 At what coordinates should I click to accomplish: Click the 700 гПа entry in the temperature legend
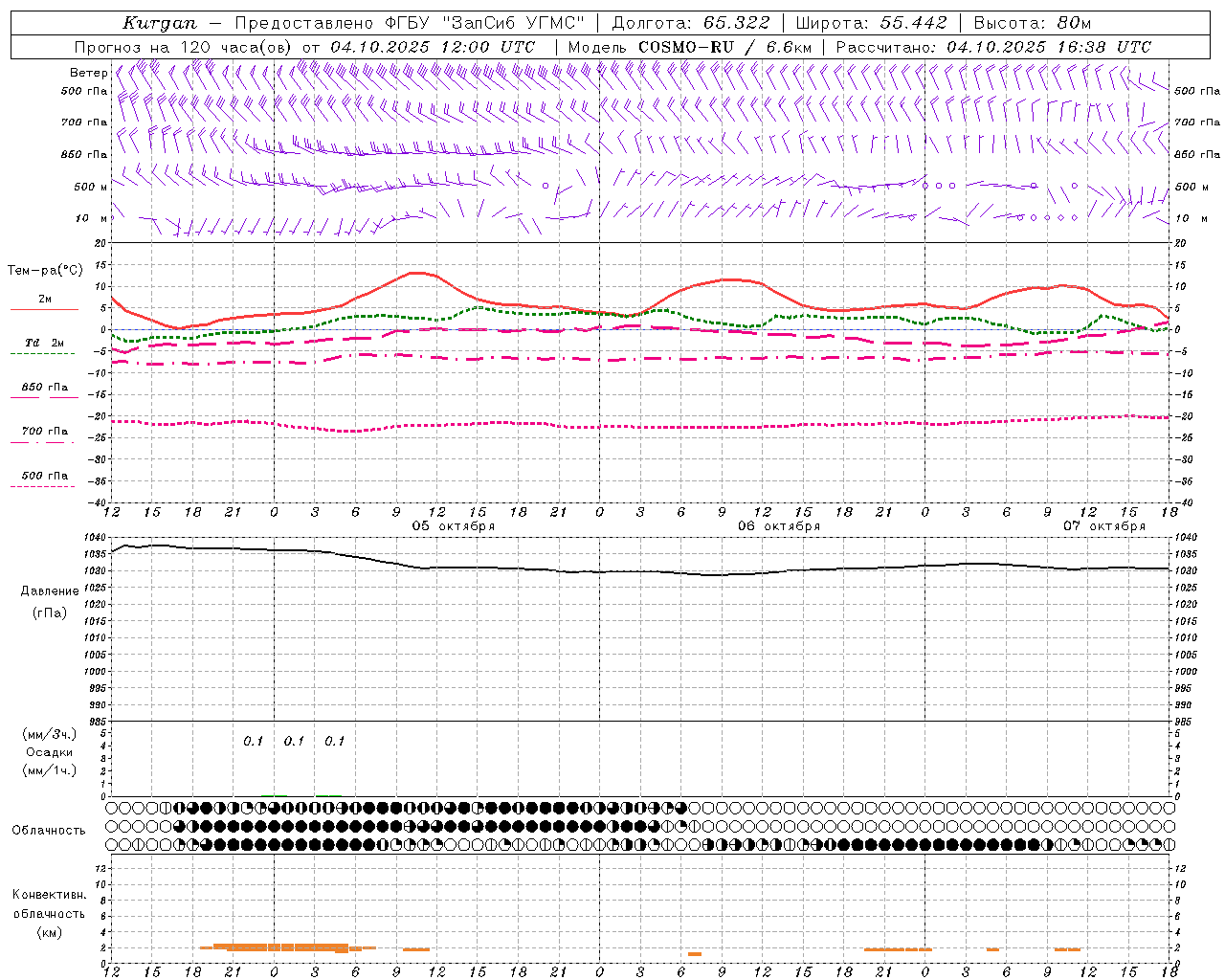click(x=45, y=432)
